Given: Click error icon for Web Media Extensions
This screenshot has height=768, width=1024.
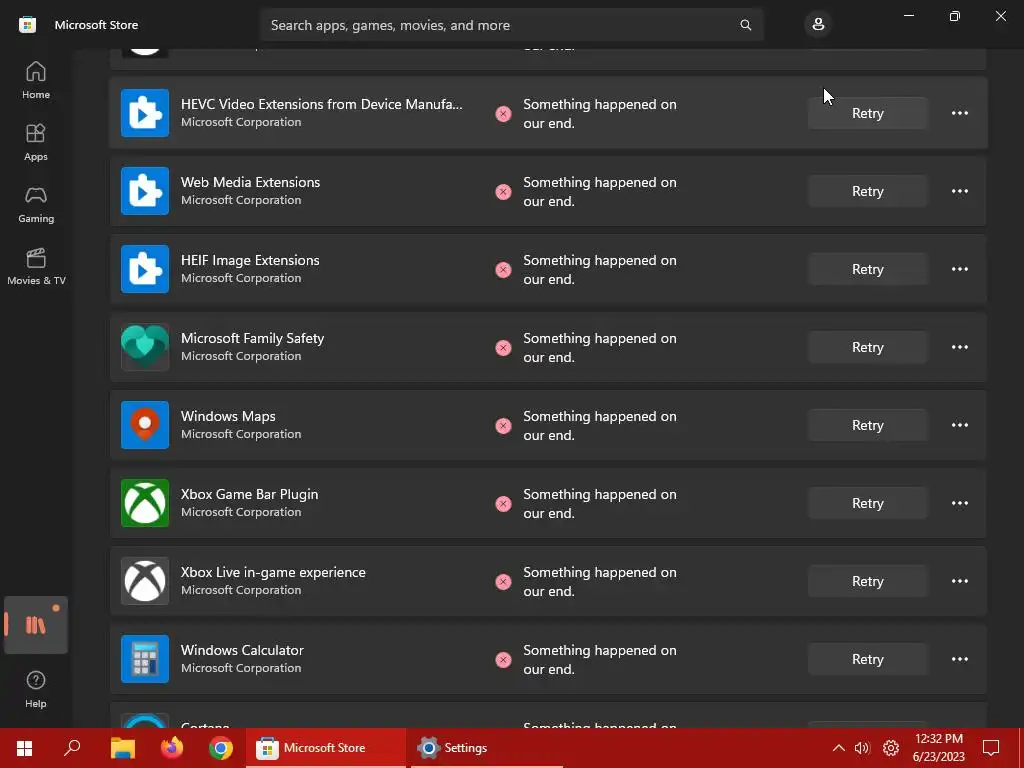Looking at the screenshot, I should point(503,192).
